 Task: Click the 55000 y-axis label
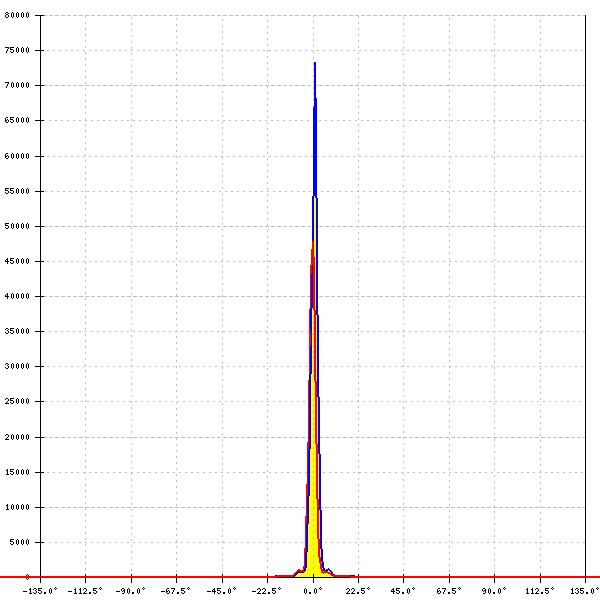click(x=17, y=191)
